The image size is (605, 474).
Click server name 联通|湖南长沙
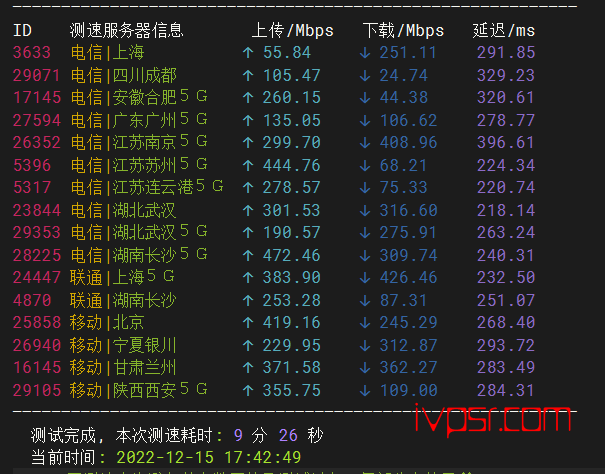tap(123, 300)
